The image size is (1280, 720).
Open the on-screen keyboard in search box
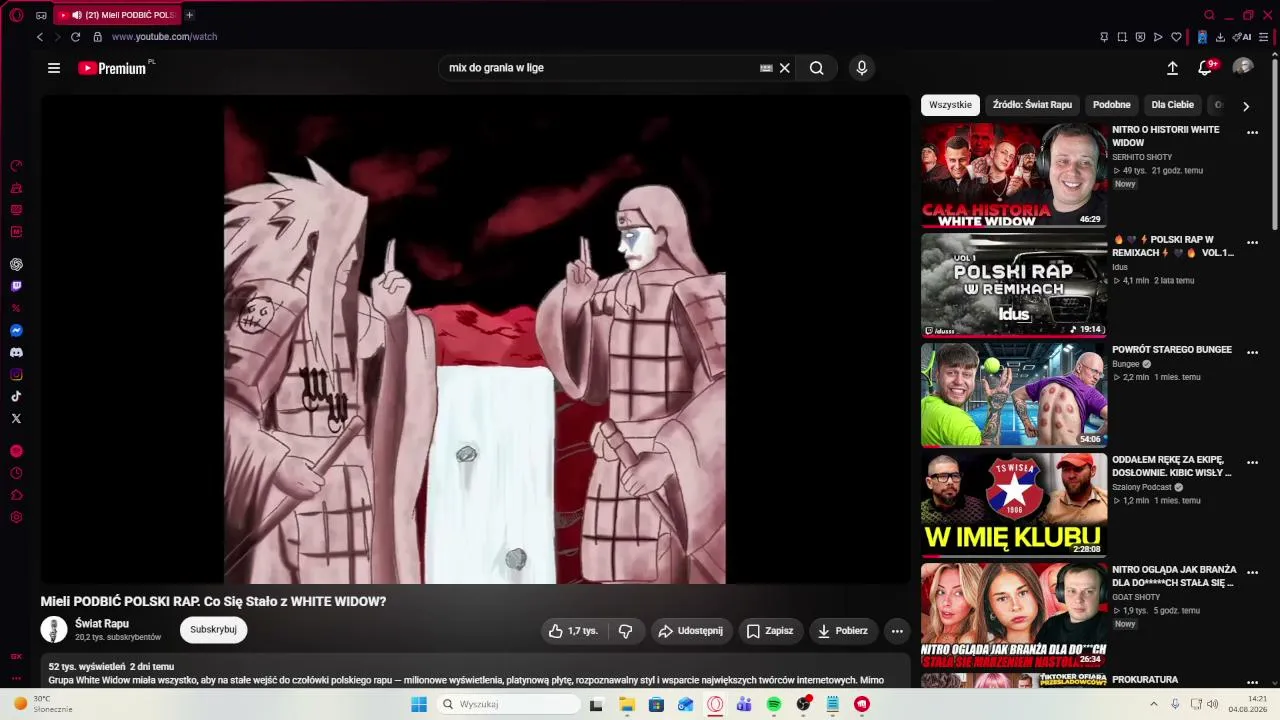click(x=766, y=68)
